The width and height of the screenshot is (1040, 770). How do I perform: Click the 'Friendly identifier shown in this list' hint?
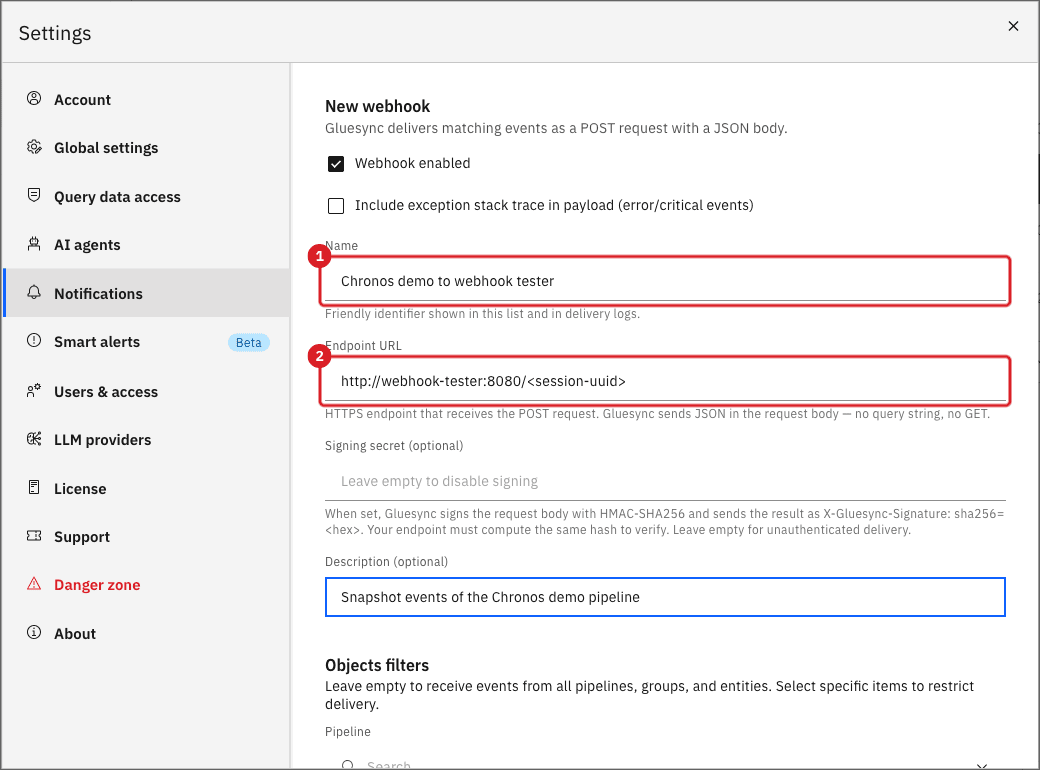tap(482, 314)
